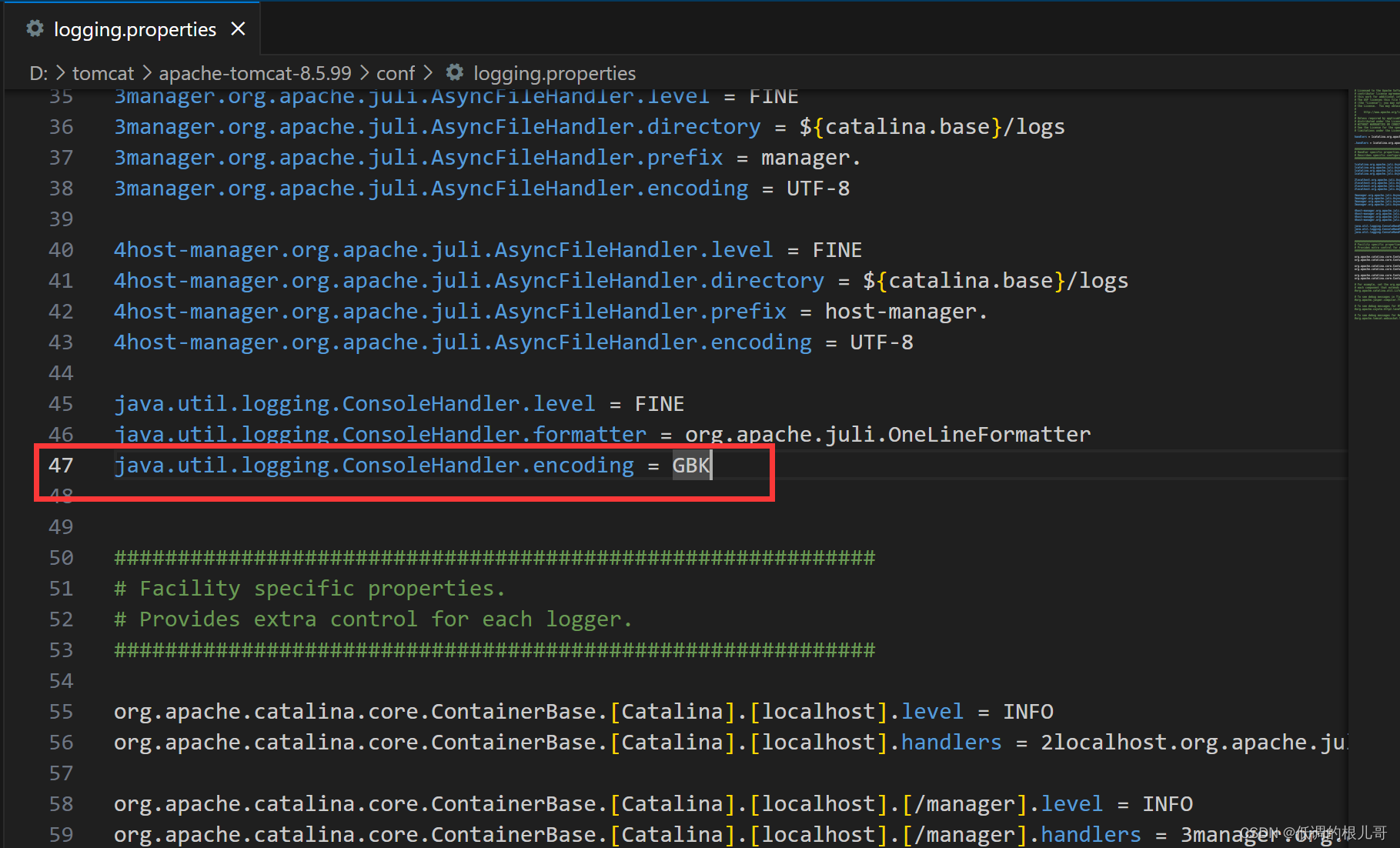Click line number 47 in gutter
Viewport: 1400px width, 848px height.
(61, 466)
